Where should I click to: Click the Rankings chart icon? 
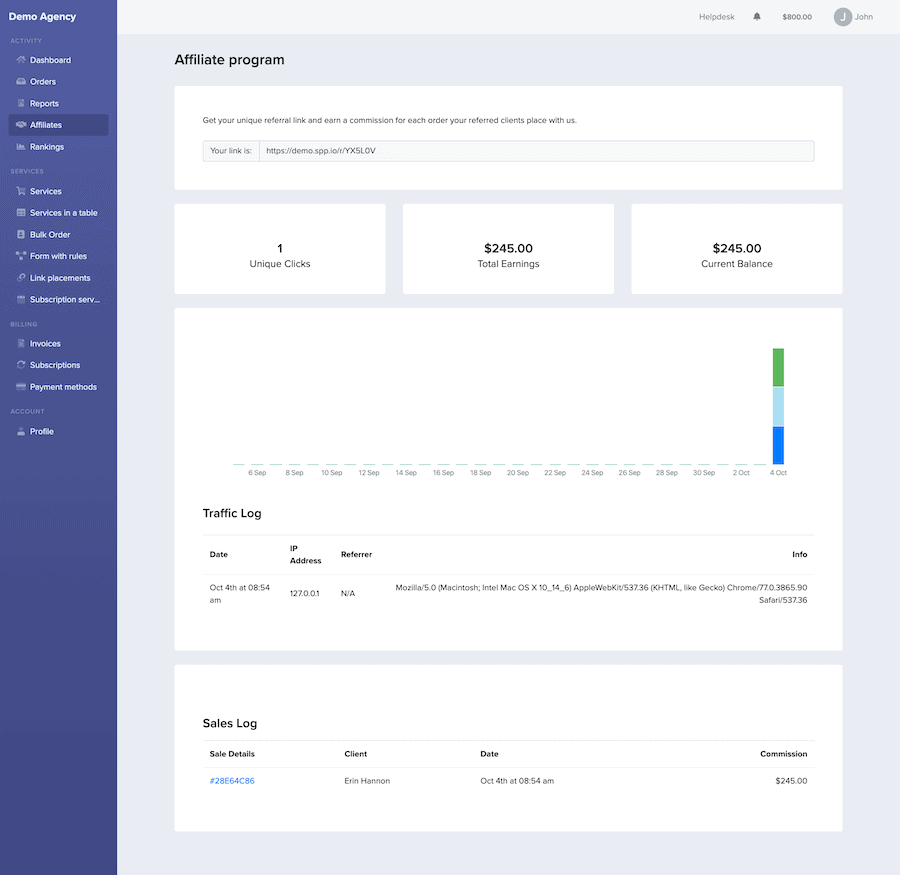(21, 146)
